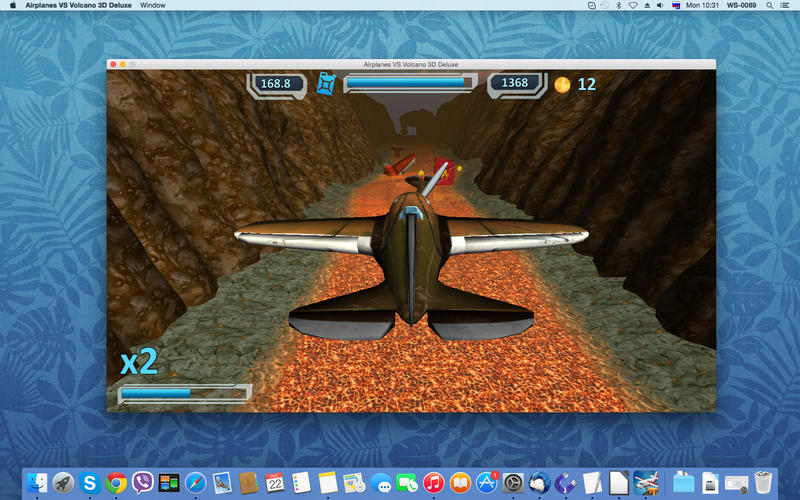The width and height of the screenshot is (800, 500).
Task: Open TextEdit from the Dock
Action: click(x=592, y=483)
